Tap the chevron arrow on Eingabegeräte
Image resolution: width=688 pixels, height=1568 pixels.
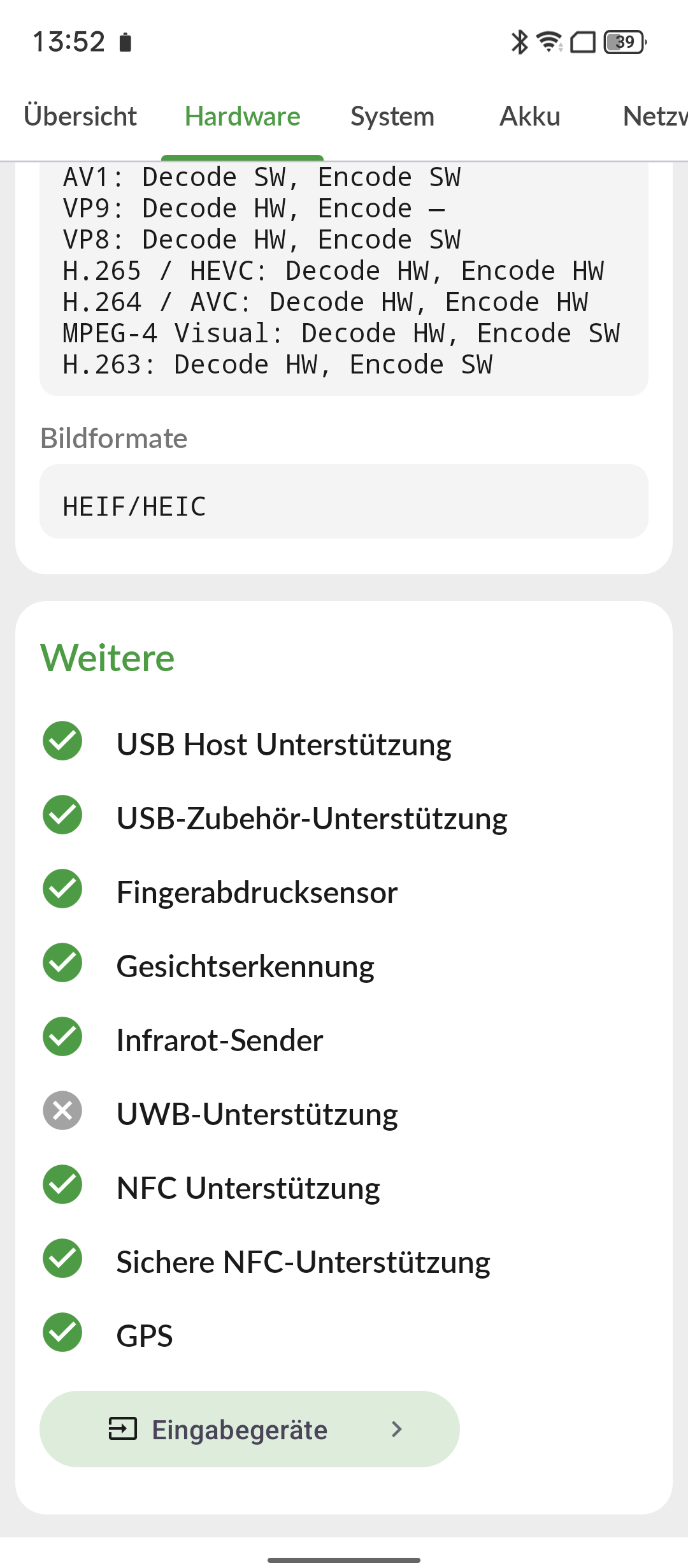[x=397, y=1429]
